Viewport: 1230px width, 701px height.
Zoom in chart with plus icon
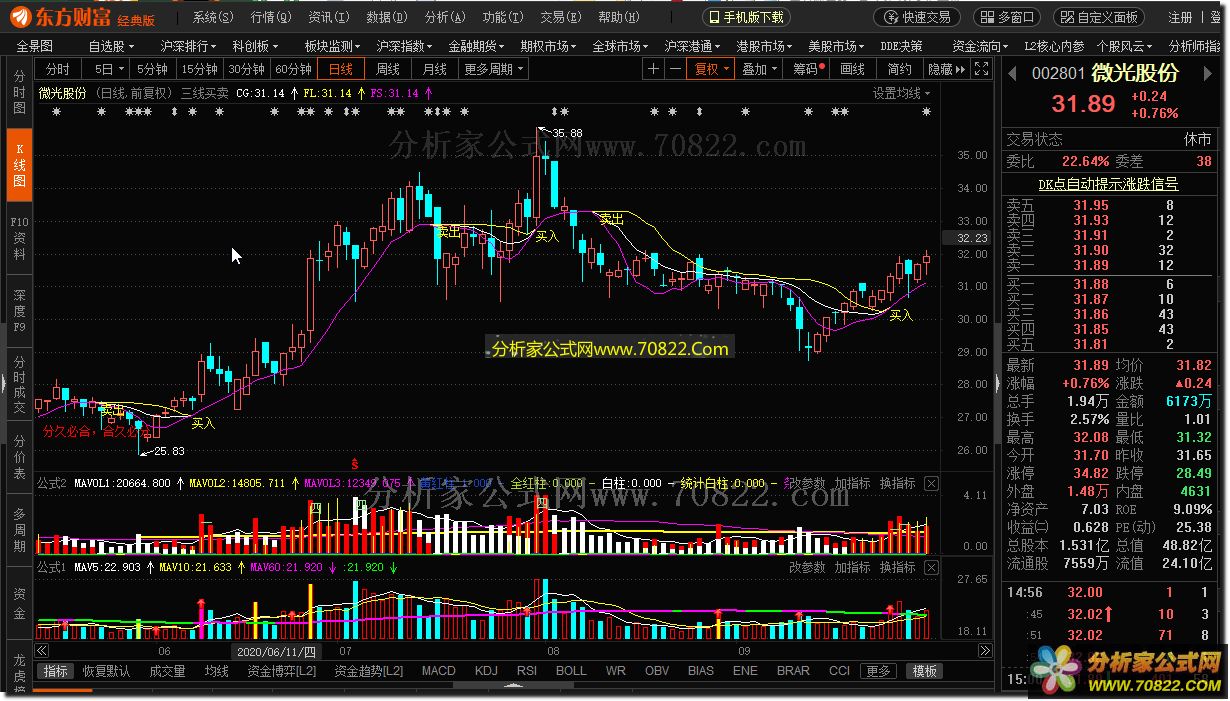tap(653, 69)
